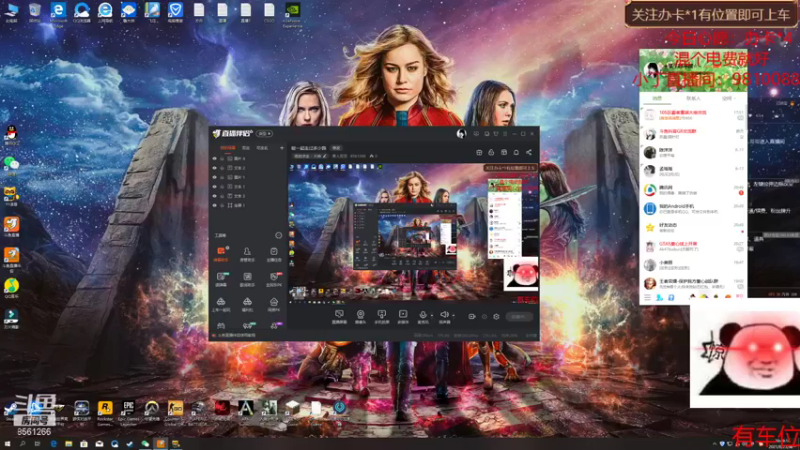
Task: Open the 消息 tab in QQ
Action: (x=657, y=98)
